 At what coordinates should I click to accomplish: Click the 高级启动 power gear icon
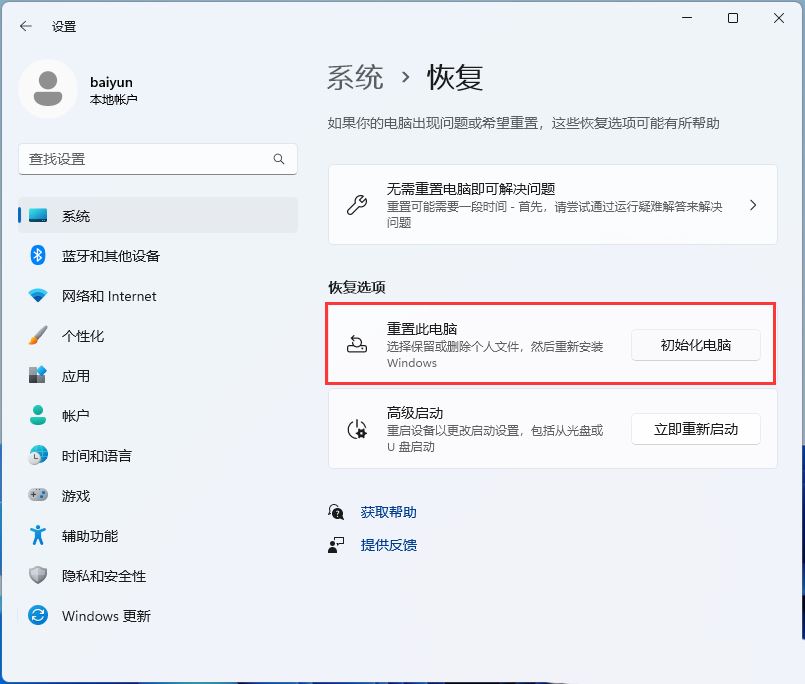coord(357,429)
